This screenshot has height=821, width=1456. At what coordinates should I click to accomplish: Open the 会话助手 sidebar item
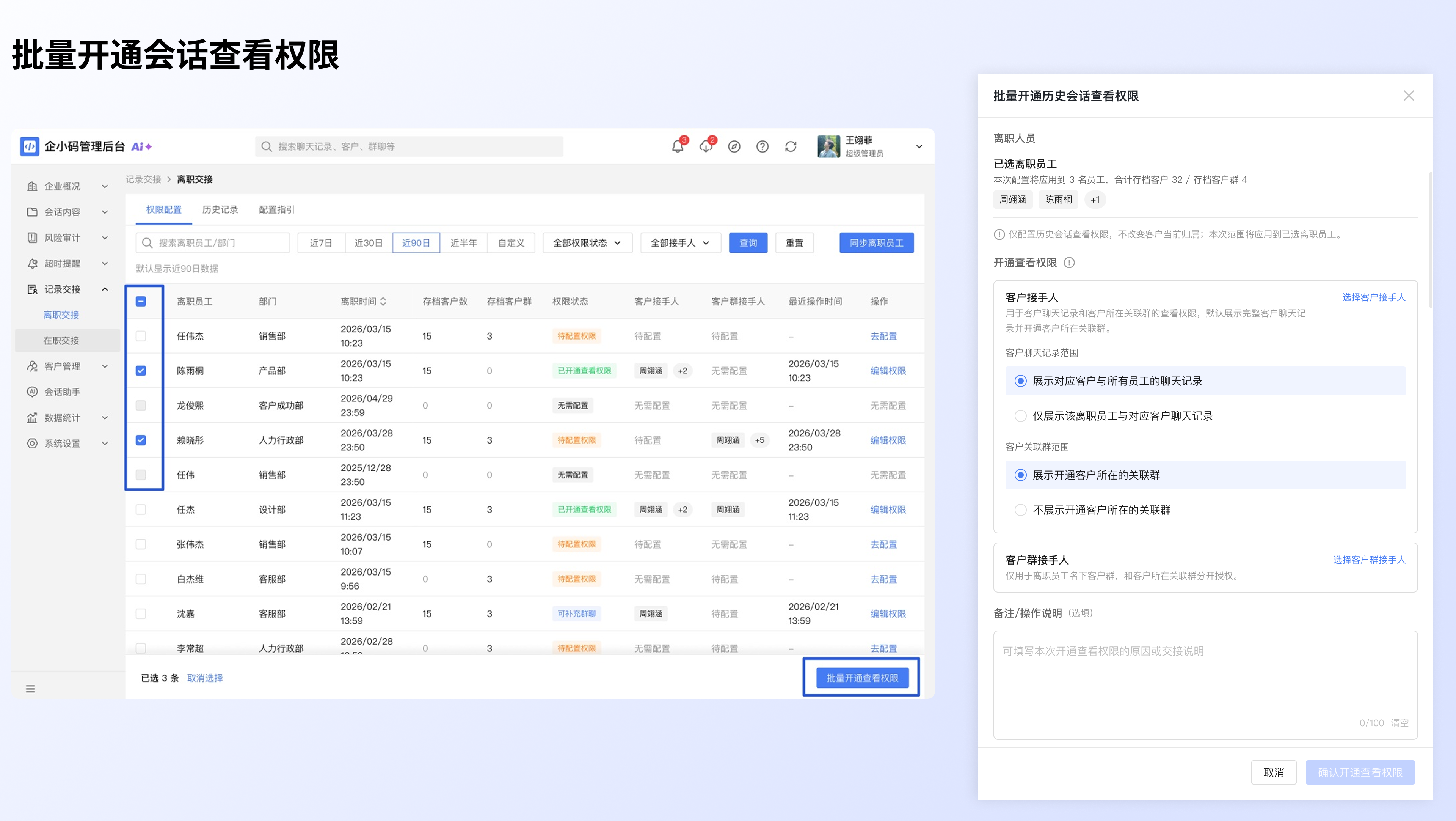[62, 392]
